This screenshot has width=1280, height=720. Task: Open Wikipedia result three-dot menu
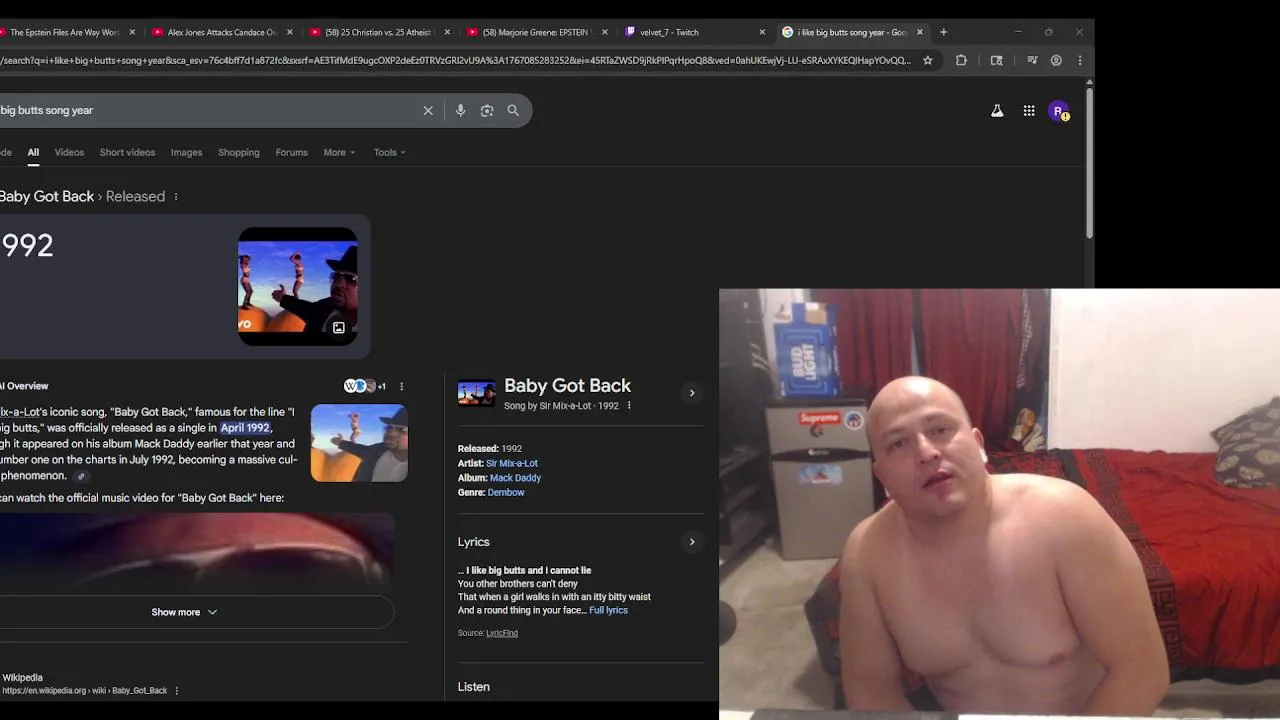[177, 690]
